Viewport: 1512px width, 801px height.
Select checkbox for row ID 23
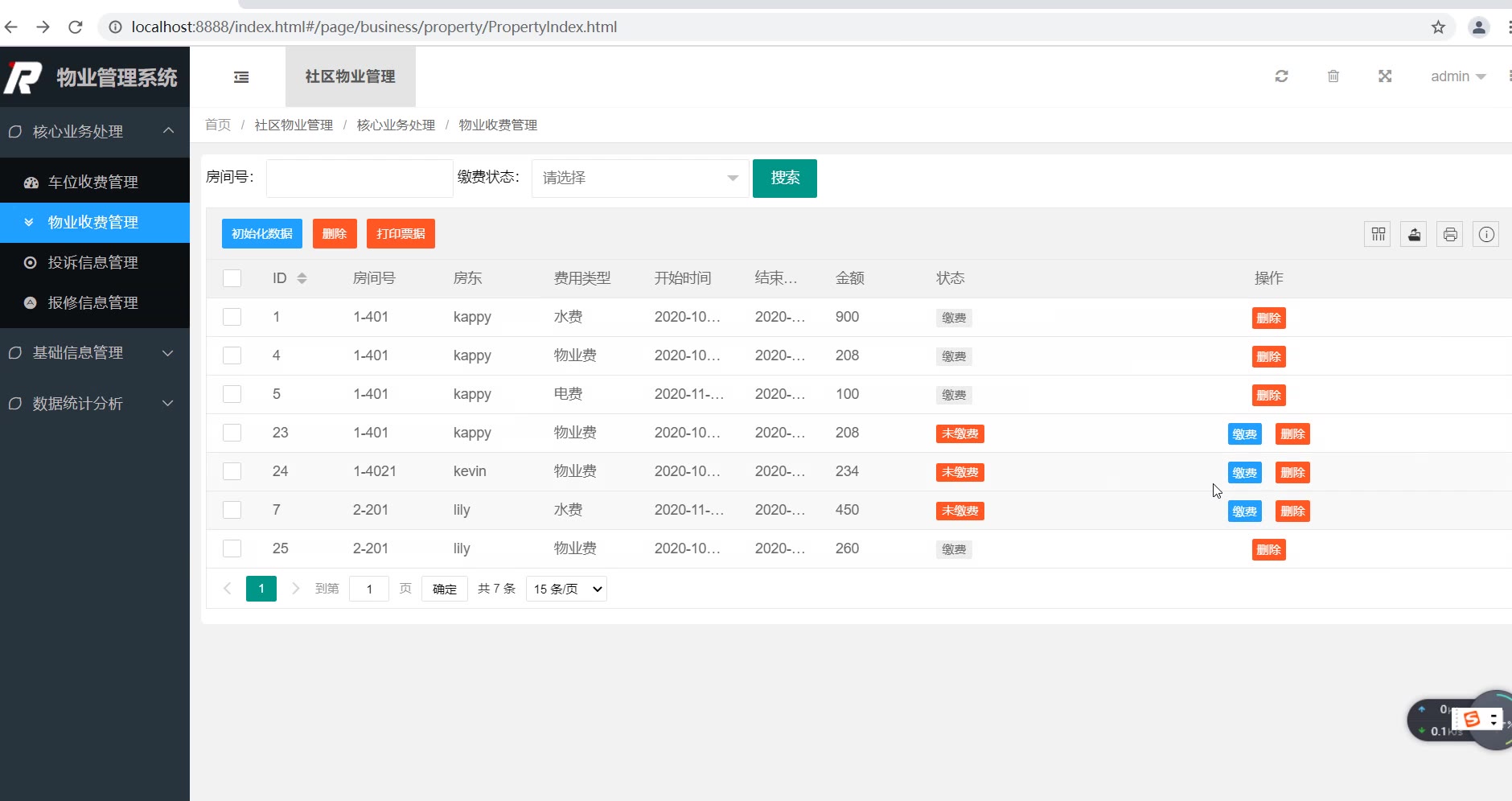pos(232,433)
